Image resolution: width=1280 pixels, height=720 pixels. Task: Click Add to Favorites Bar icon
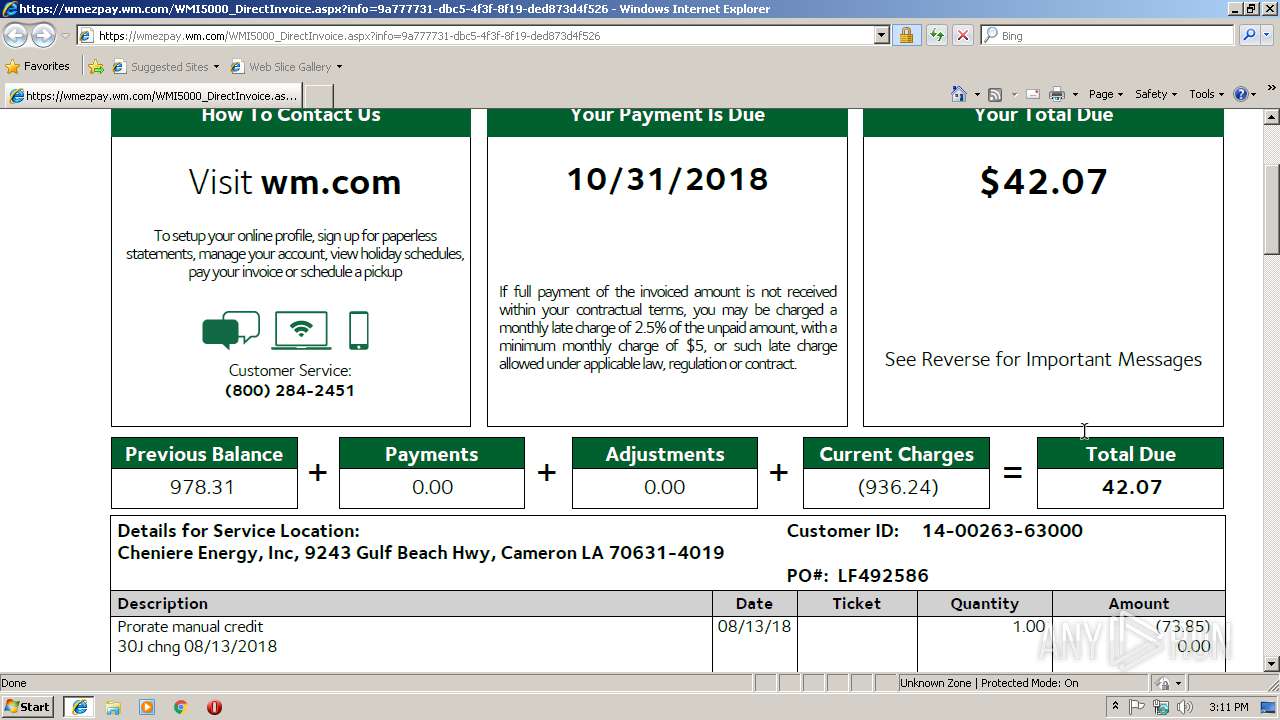(96, 67)
